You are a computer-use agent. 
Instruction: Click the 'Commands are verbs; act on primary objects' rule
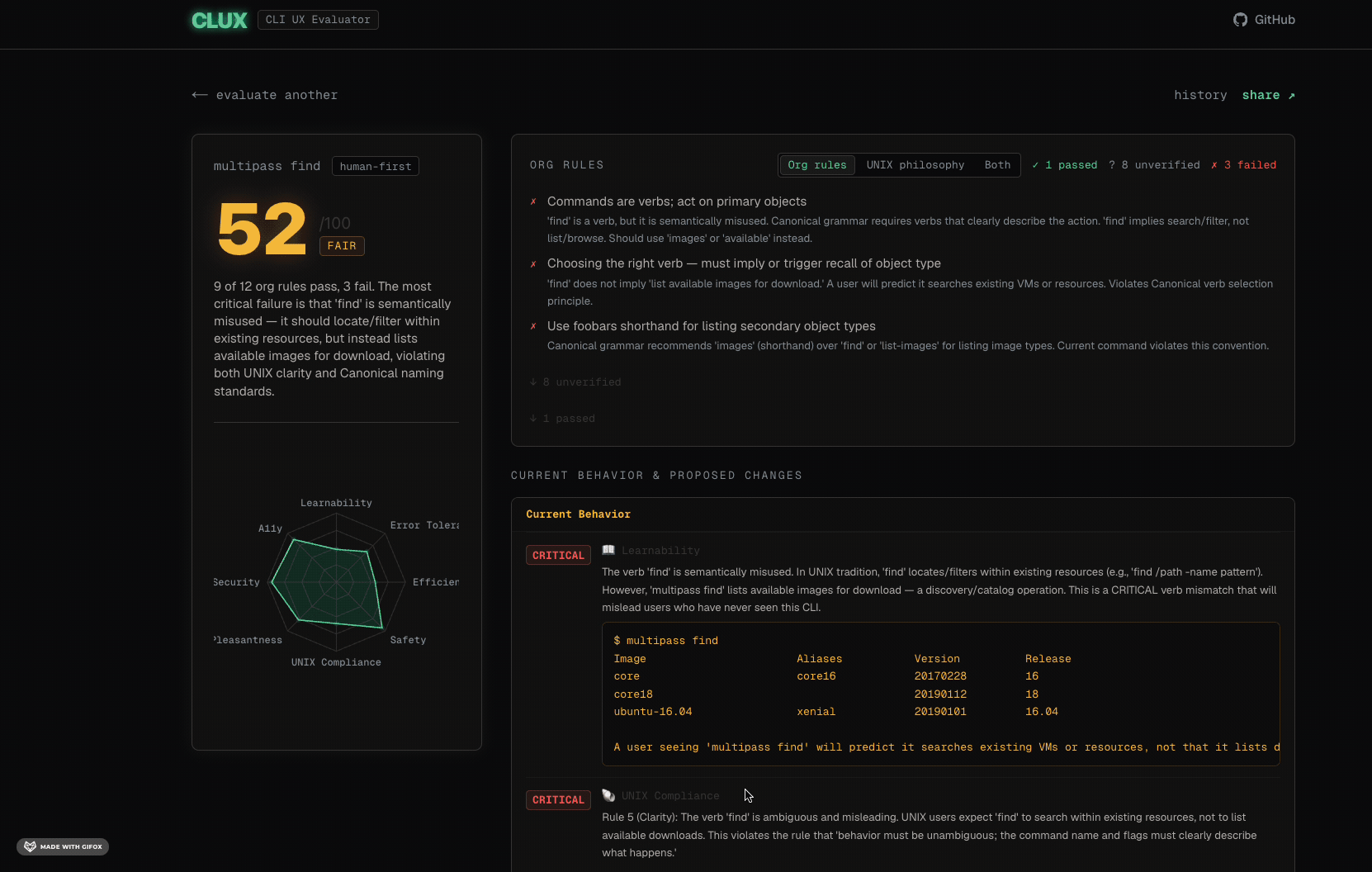coord(677,201)
